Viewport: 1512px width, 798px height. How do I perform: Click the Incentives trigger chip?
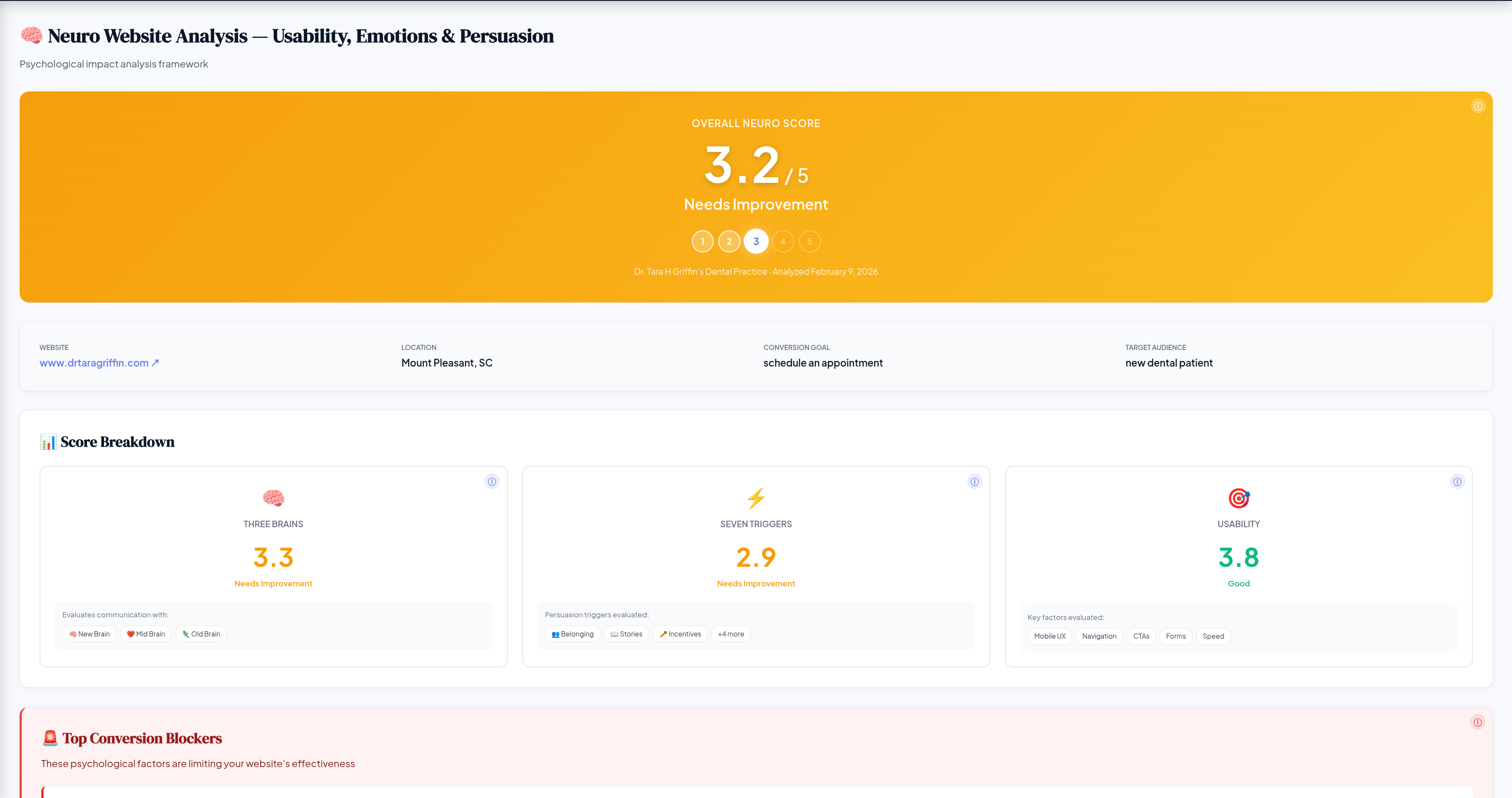coord(680,634)
